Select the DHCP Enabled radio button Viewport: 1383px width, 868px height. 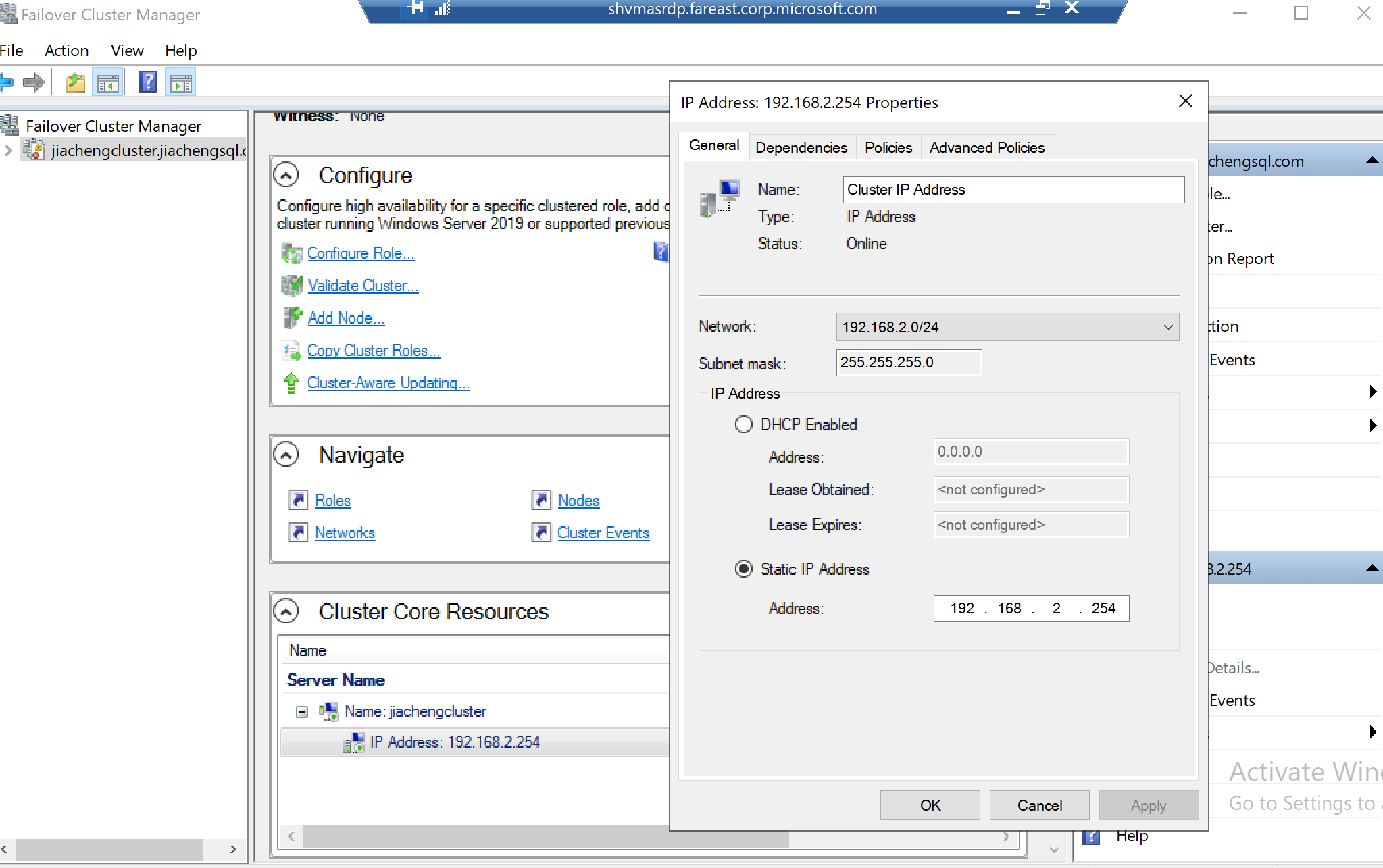pos(743,424)
